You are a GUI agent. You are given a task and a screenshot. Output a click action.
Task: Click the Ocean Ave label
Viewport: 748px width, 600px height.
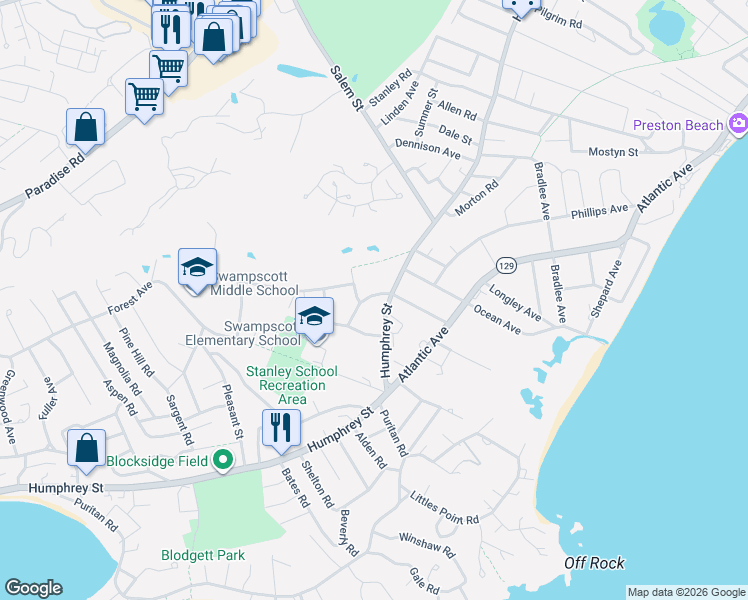tap(497, 320)
